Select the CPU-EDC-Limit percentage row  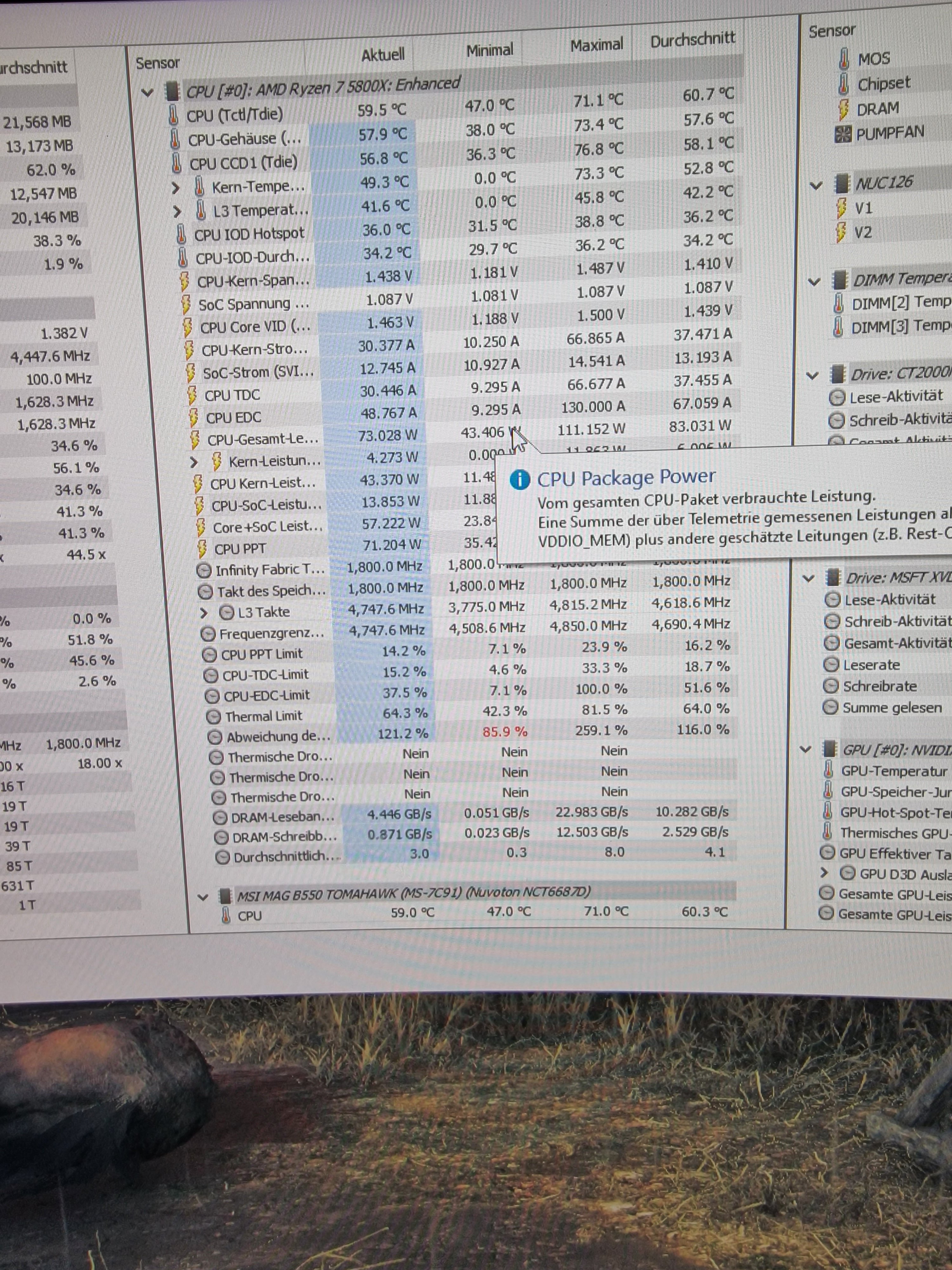[266, 695]
